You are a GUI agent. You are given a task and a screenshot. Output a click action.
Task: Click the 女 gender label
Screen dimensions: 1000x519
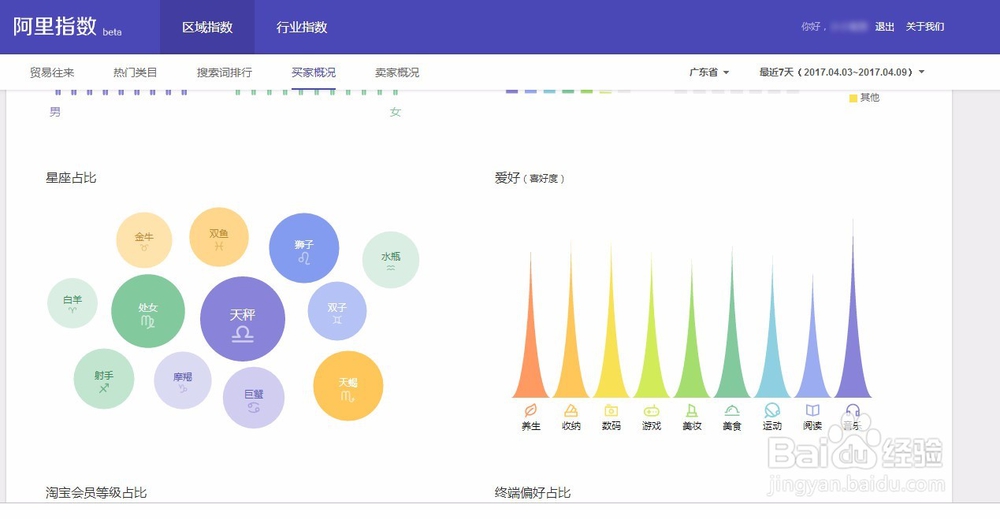click(395, 112)
